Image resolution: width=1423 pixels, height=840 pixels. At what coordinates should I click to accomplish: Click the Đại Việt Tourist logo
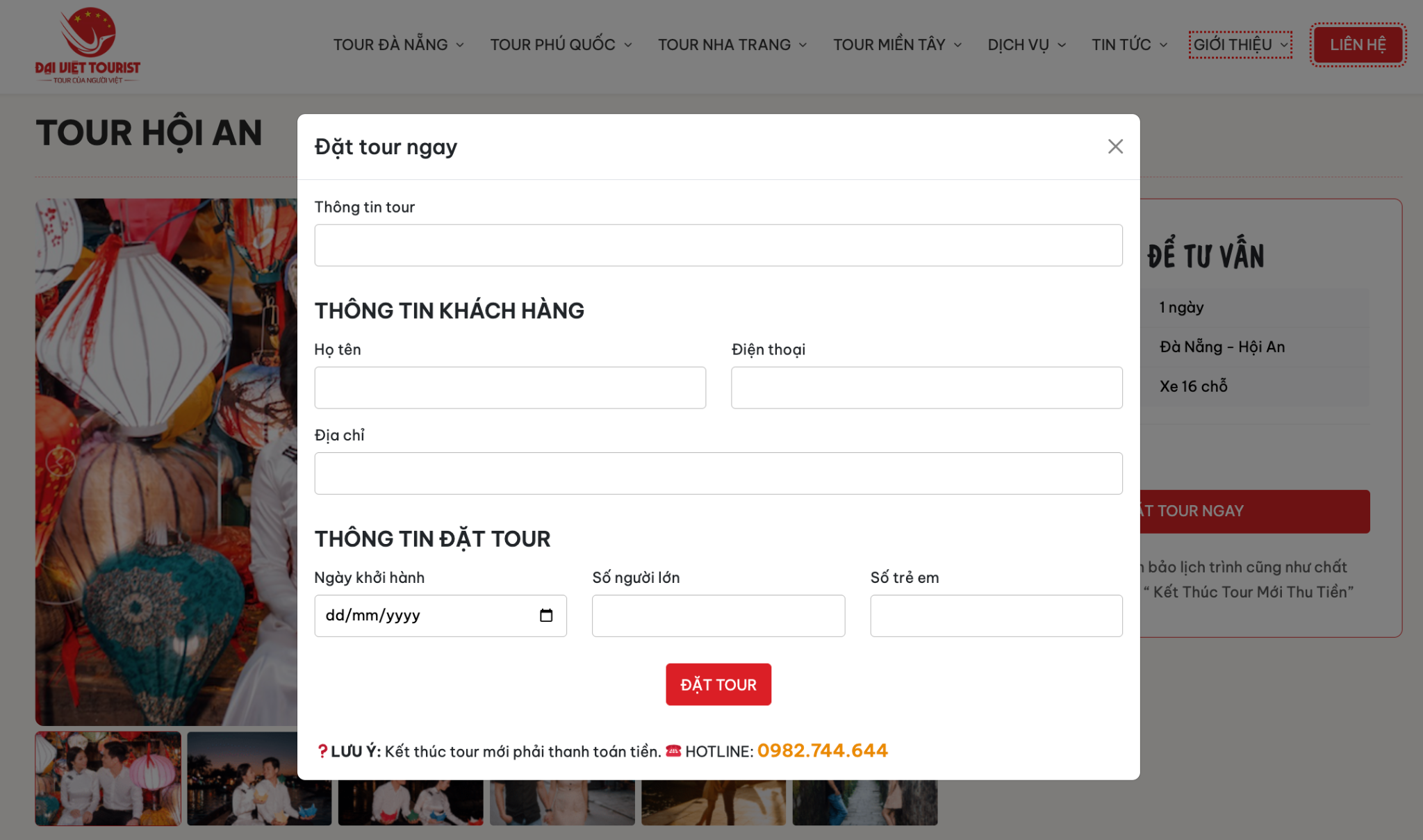[86, 44]
